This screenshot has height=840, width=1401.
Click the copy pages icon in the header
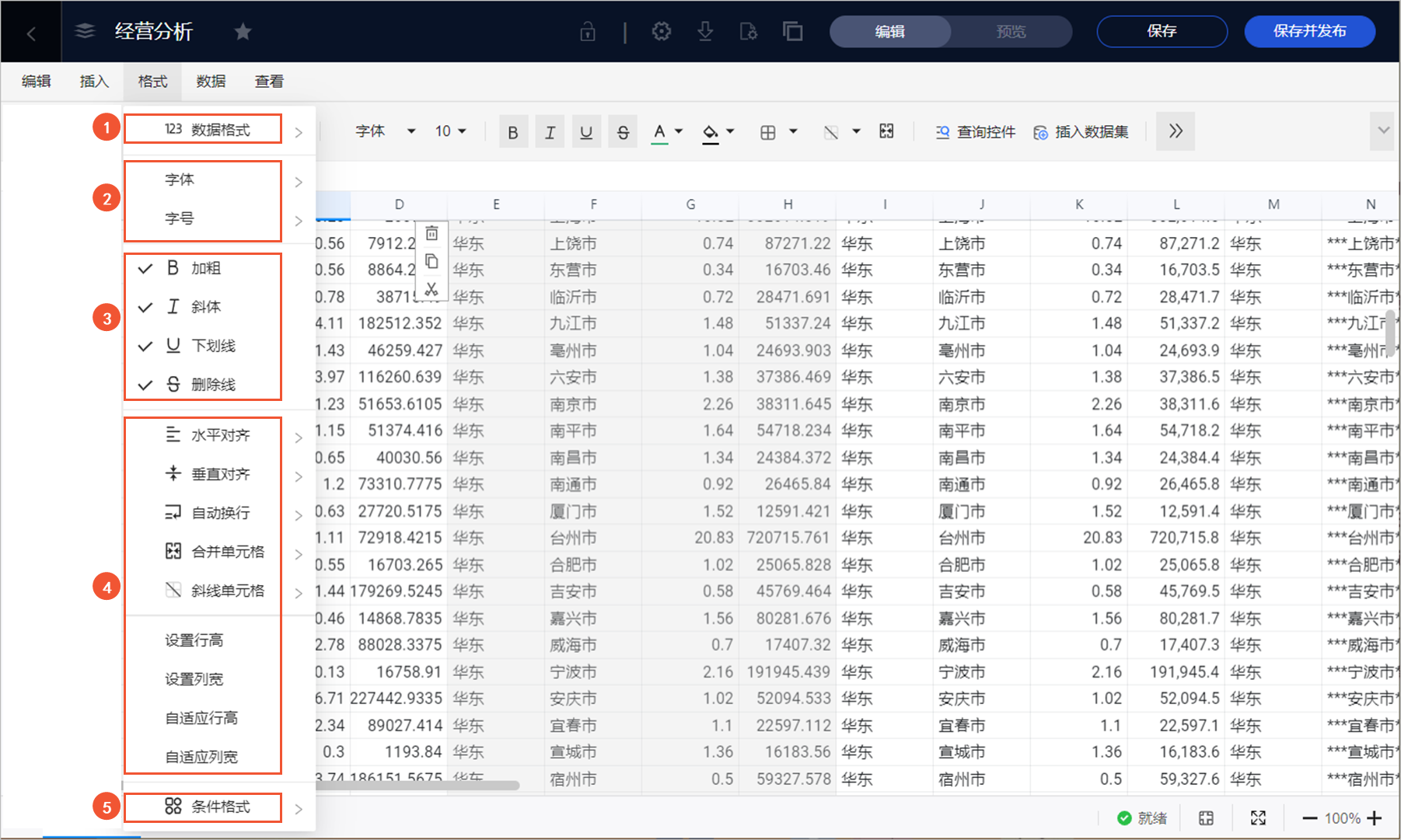point(793,32)
